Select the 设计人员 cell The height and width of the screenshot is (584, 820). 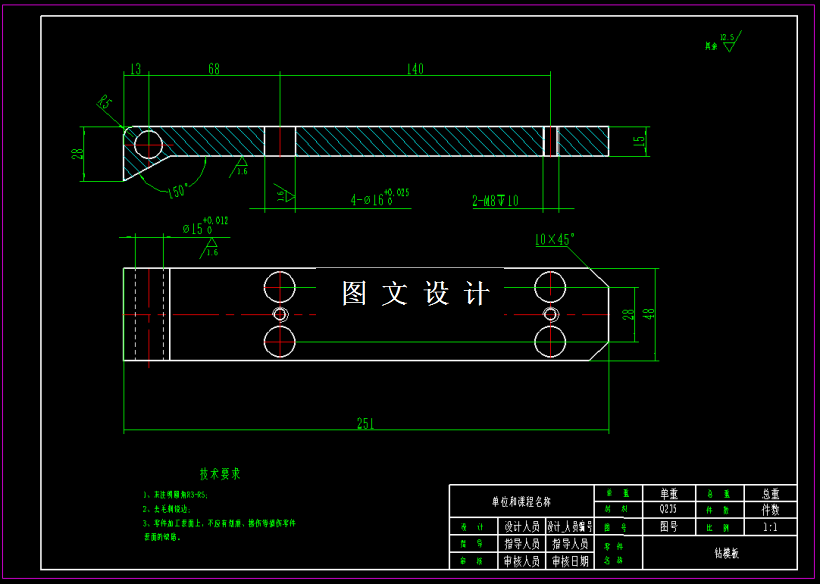[x=522, y=526]
